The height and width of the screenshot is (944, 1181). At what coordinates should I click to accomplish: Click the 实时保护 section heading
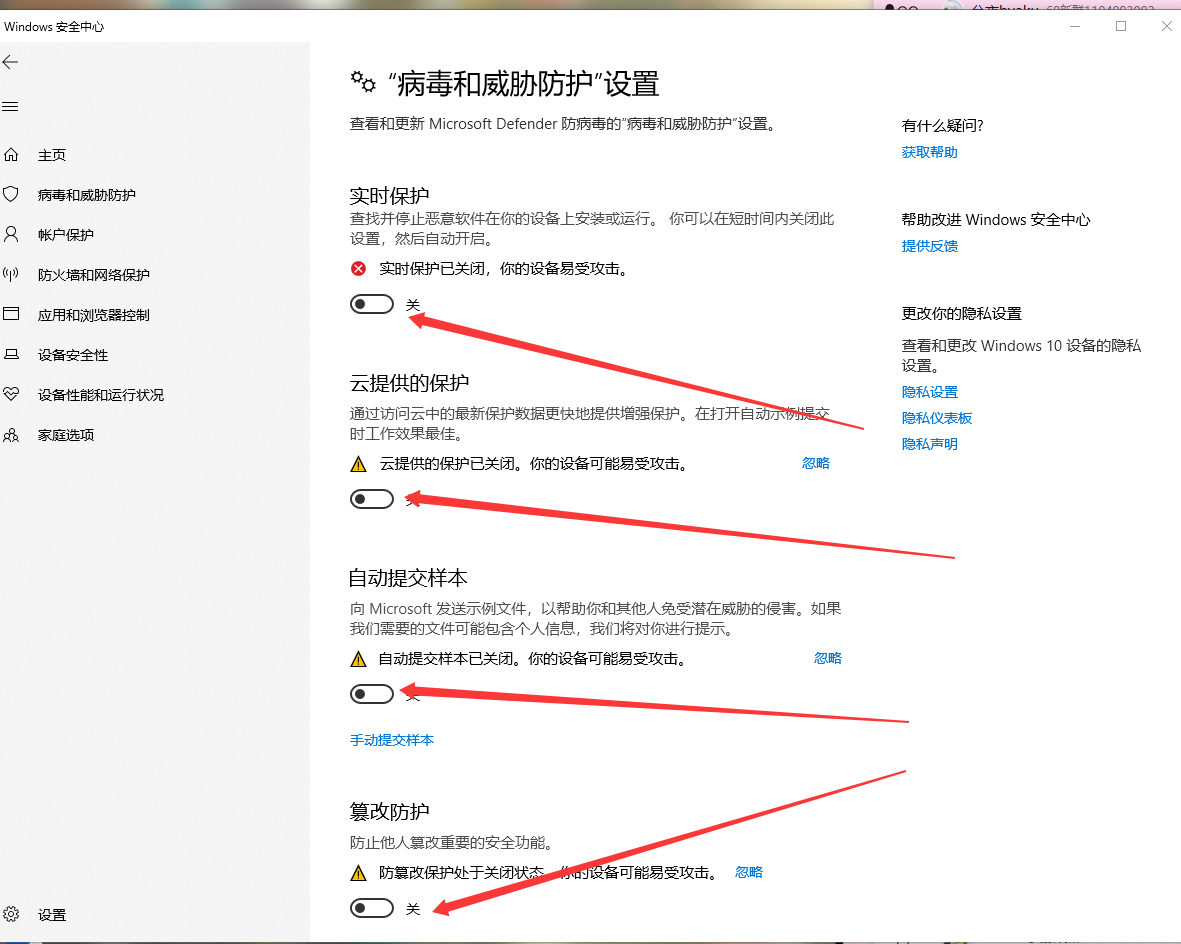point(389,196)
